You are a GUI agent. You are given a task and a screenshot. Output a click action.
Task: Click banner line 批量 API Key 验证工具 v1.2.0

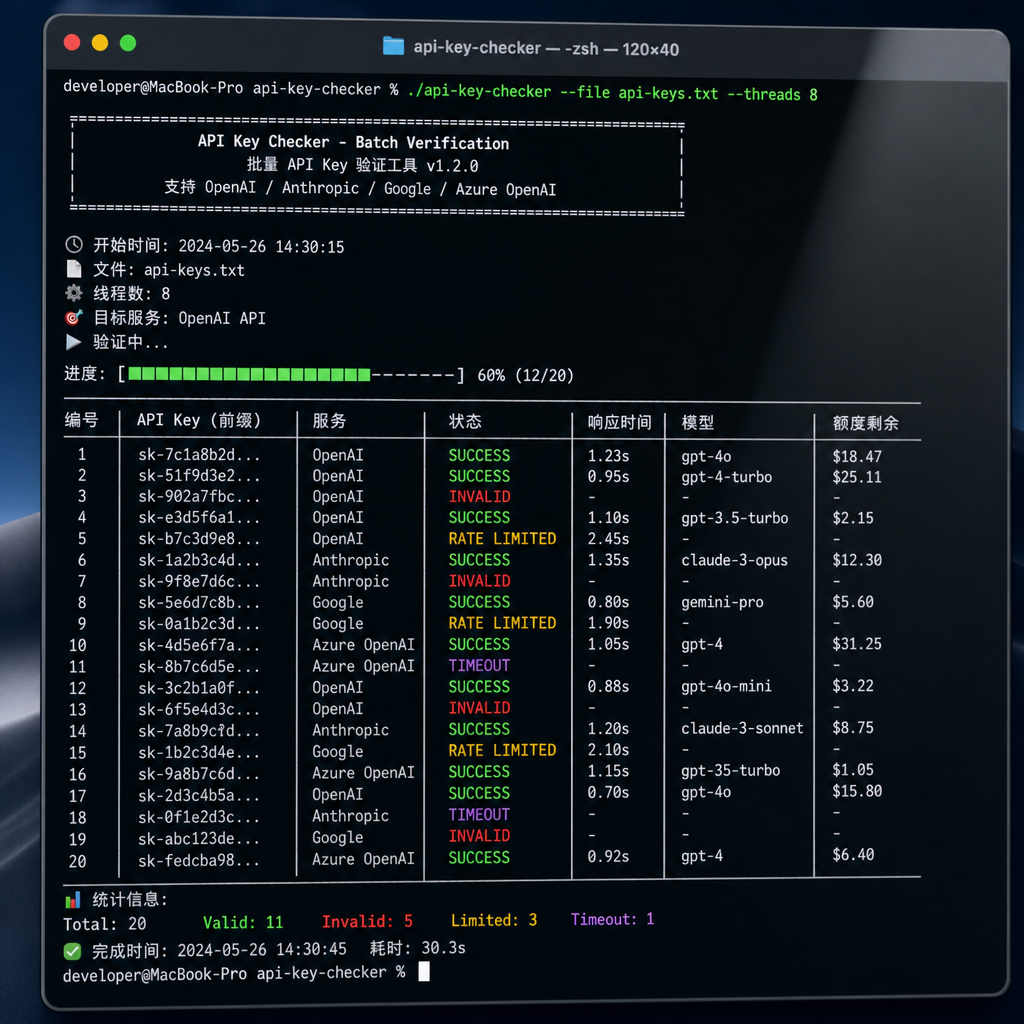(x=362, y=165)
